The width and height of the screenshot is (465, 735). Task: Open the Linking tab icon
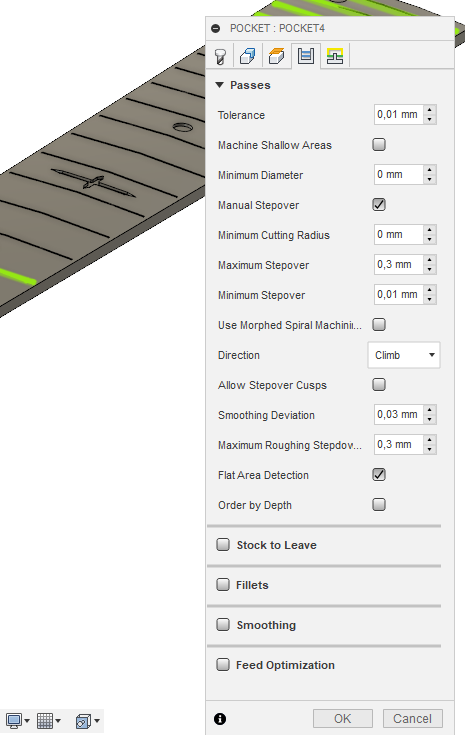point(335,56)
